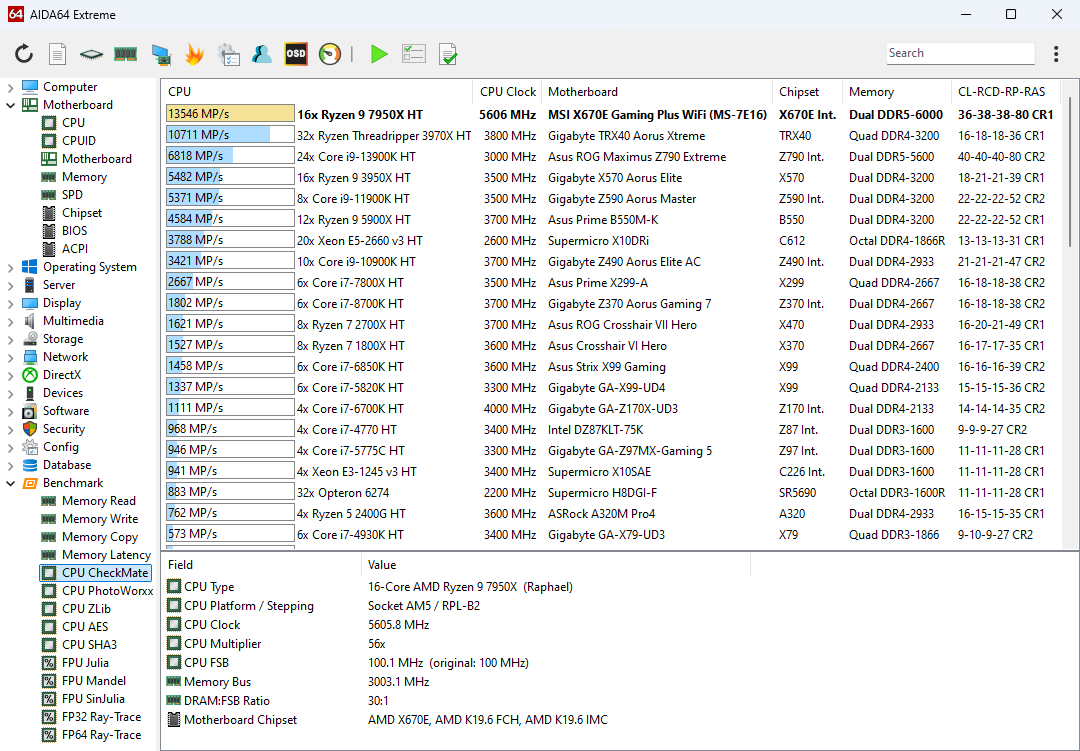Click the Refresh toolbar icon
This screenshot has width=1080, height=751.
tap(24, 54)
